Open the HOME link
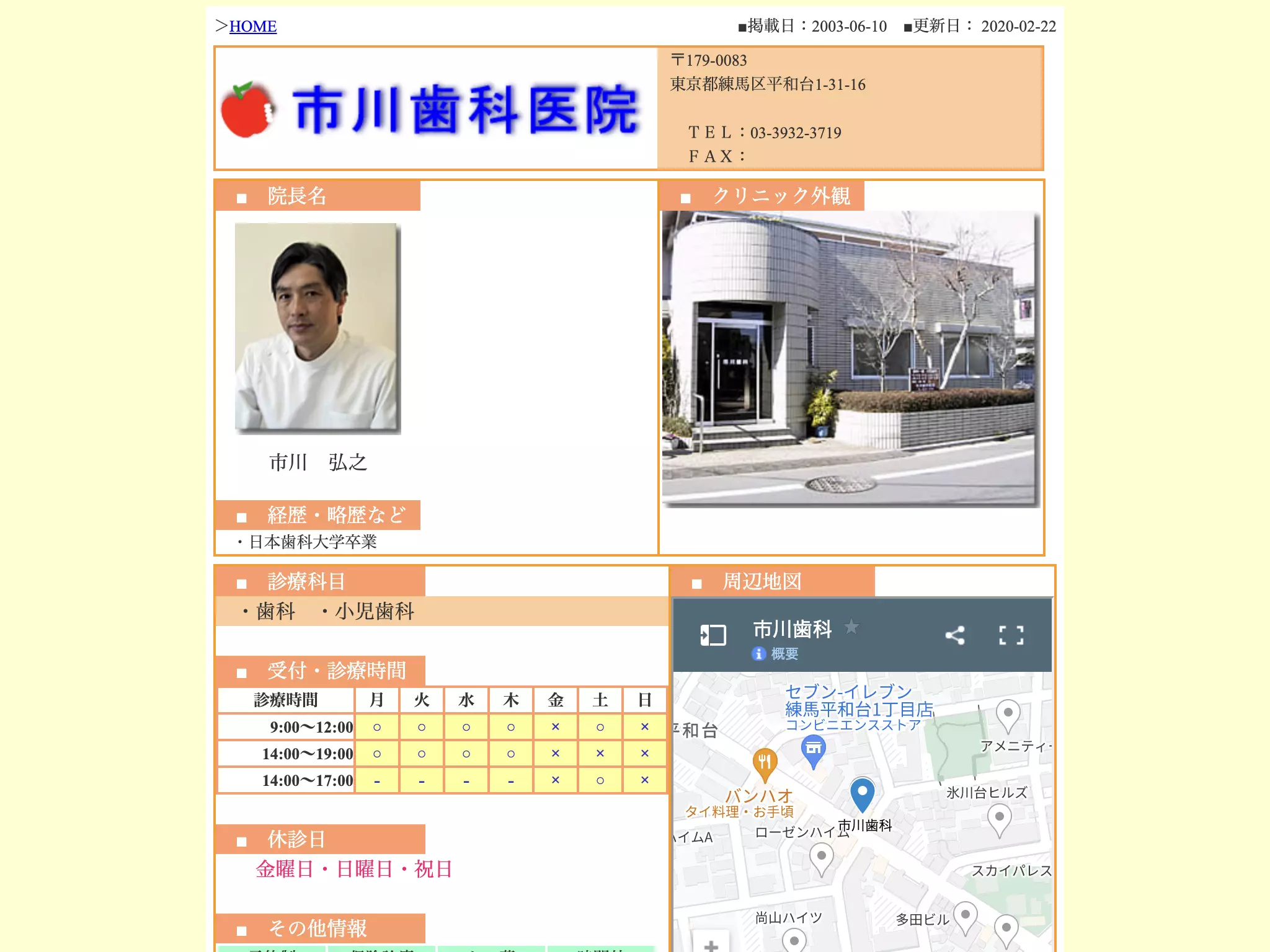The height and width of the screenshot is (952, 1270). coord(253,26)
